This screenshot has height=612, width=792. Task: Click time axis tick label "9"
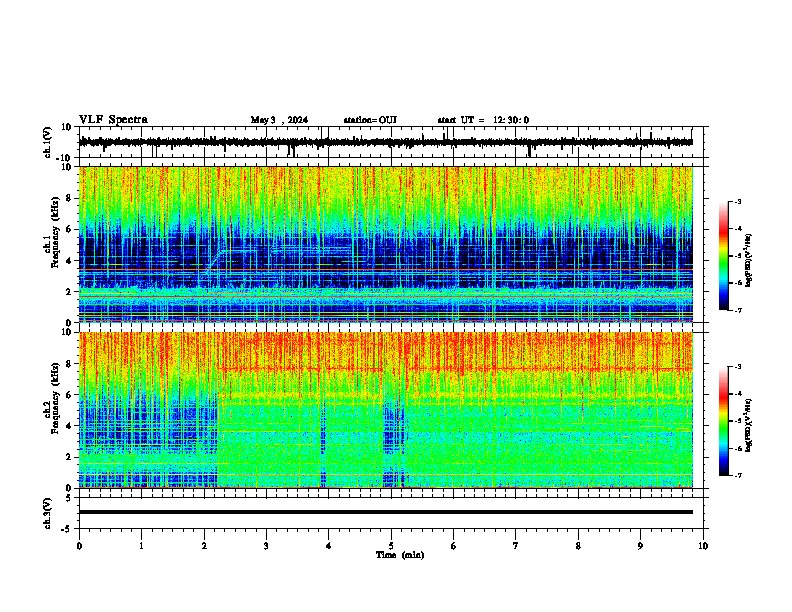[640, 546]
